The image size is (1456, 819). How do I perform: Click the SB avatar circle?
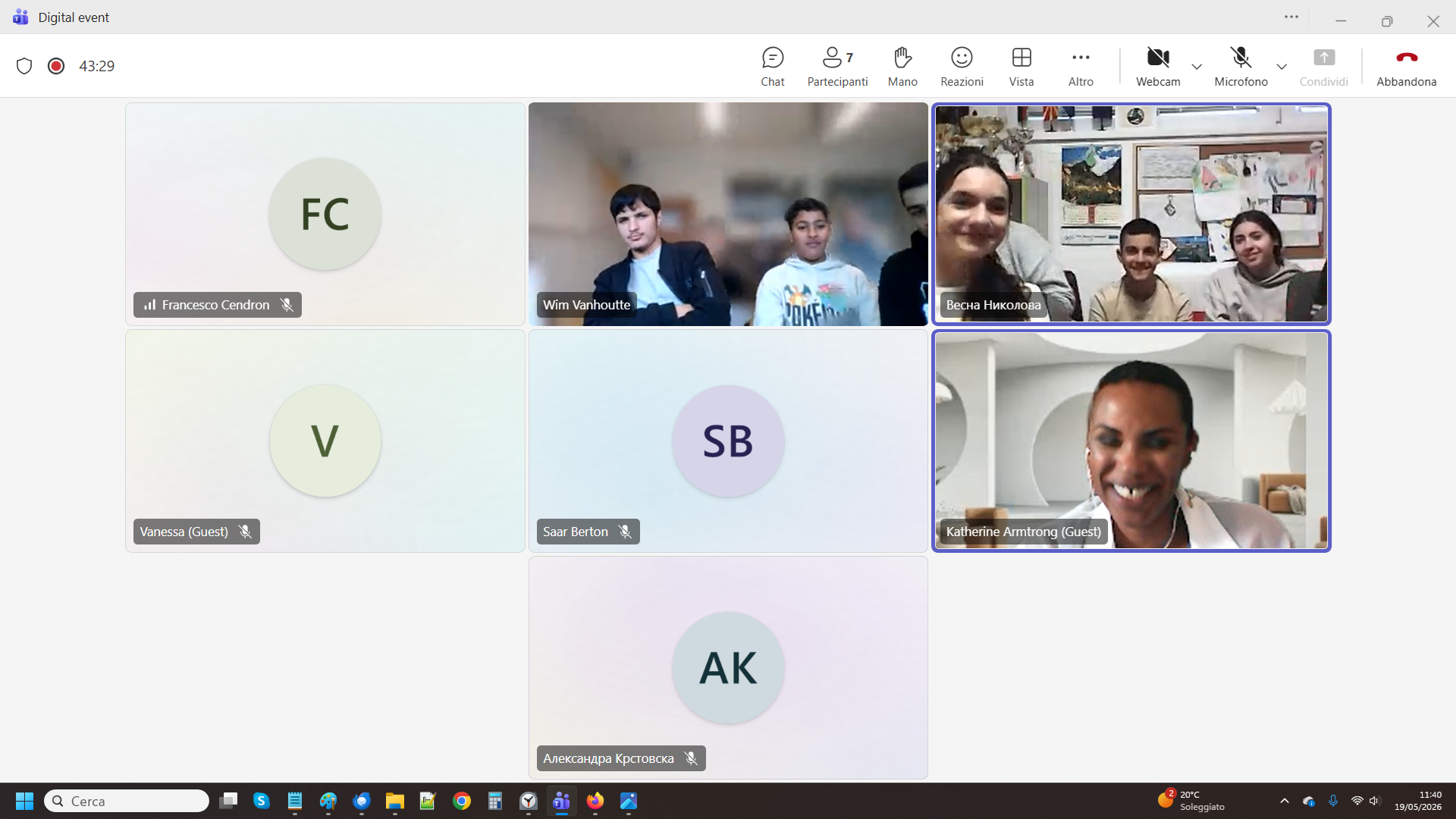click(728, 441)
